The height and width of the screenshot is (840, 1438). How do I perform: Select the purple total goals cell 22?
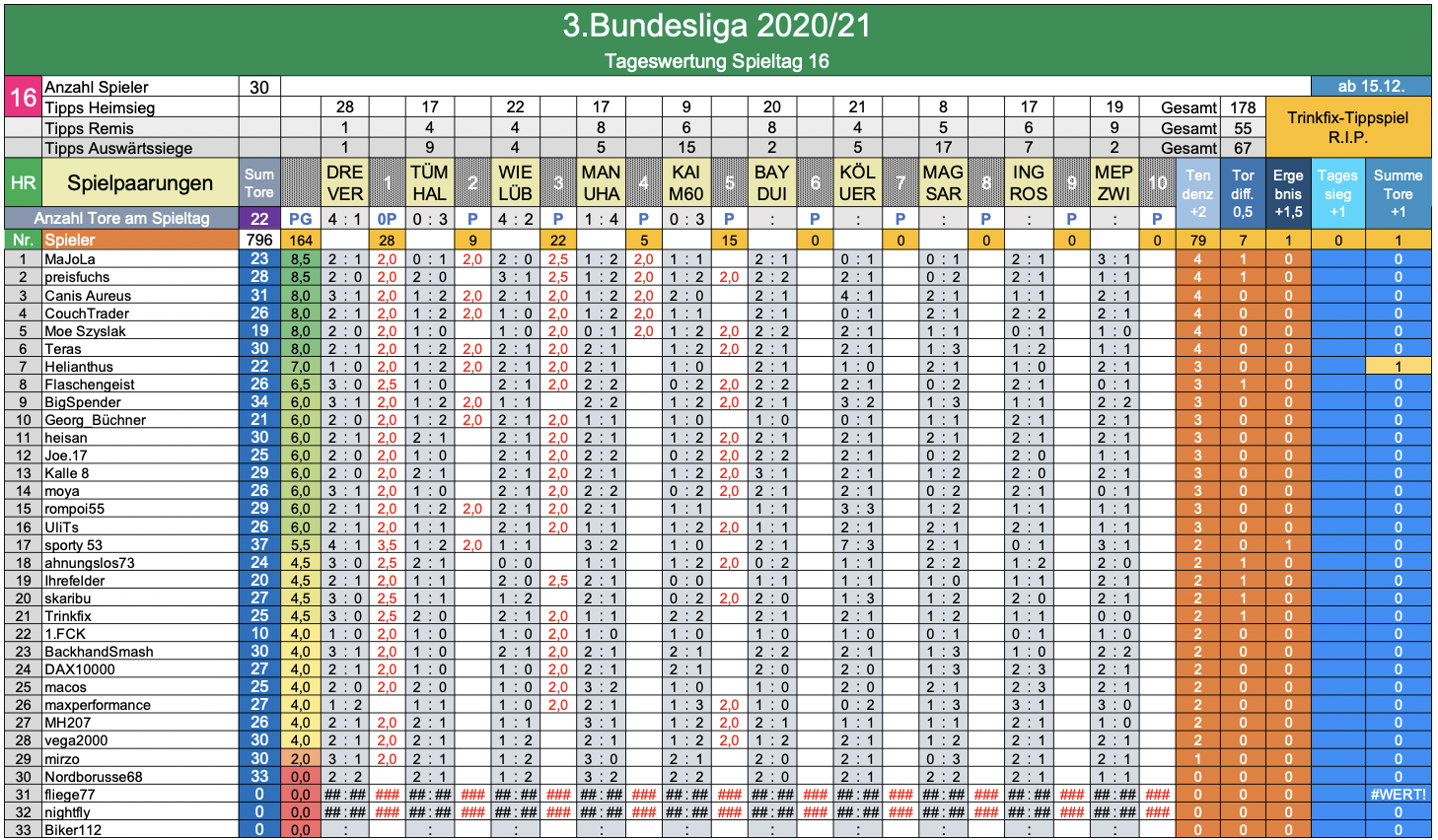pos(259,218)
